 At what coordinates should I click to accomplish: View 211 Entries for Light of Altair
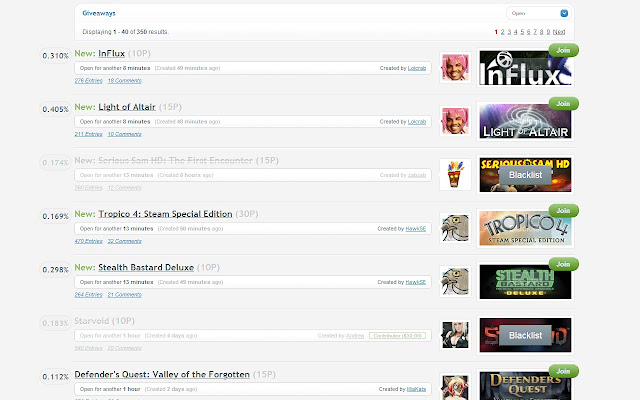point(89,134)
